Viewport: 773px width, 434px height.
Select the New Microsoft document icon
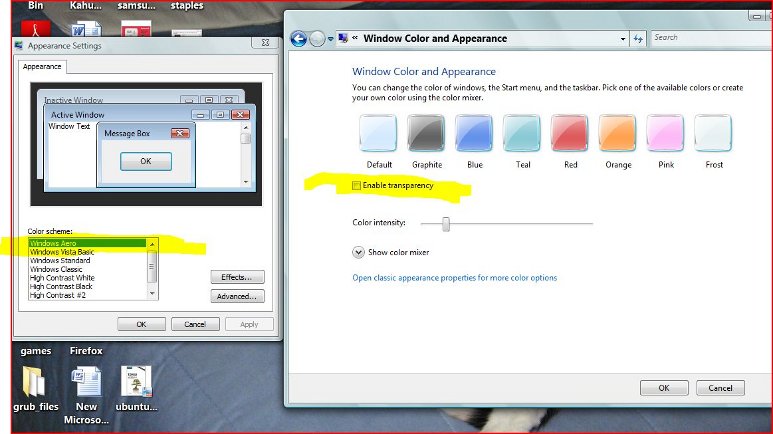(87, 382)
